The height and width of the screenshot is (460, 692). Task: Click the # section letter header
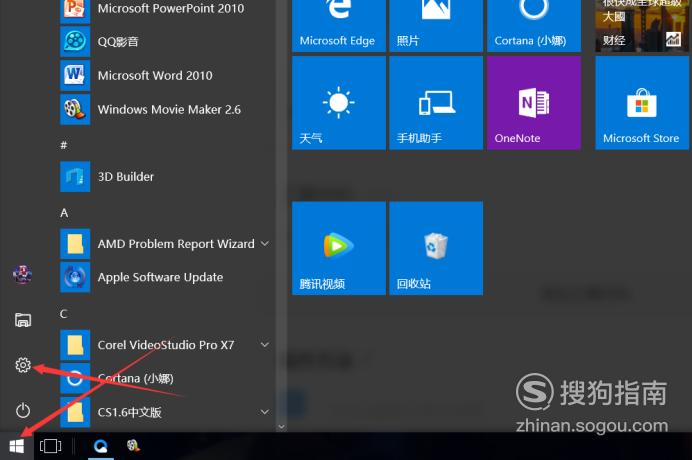[64, 145]
